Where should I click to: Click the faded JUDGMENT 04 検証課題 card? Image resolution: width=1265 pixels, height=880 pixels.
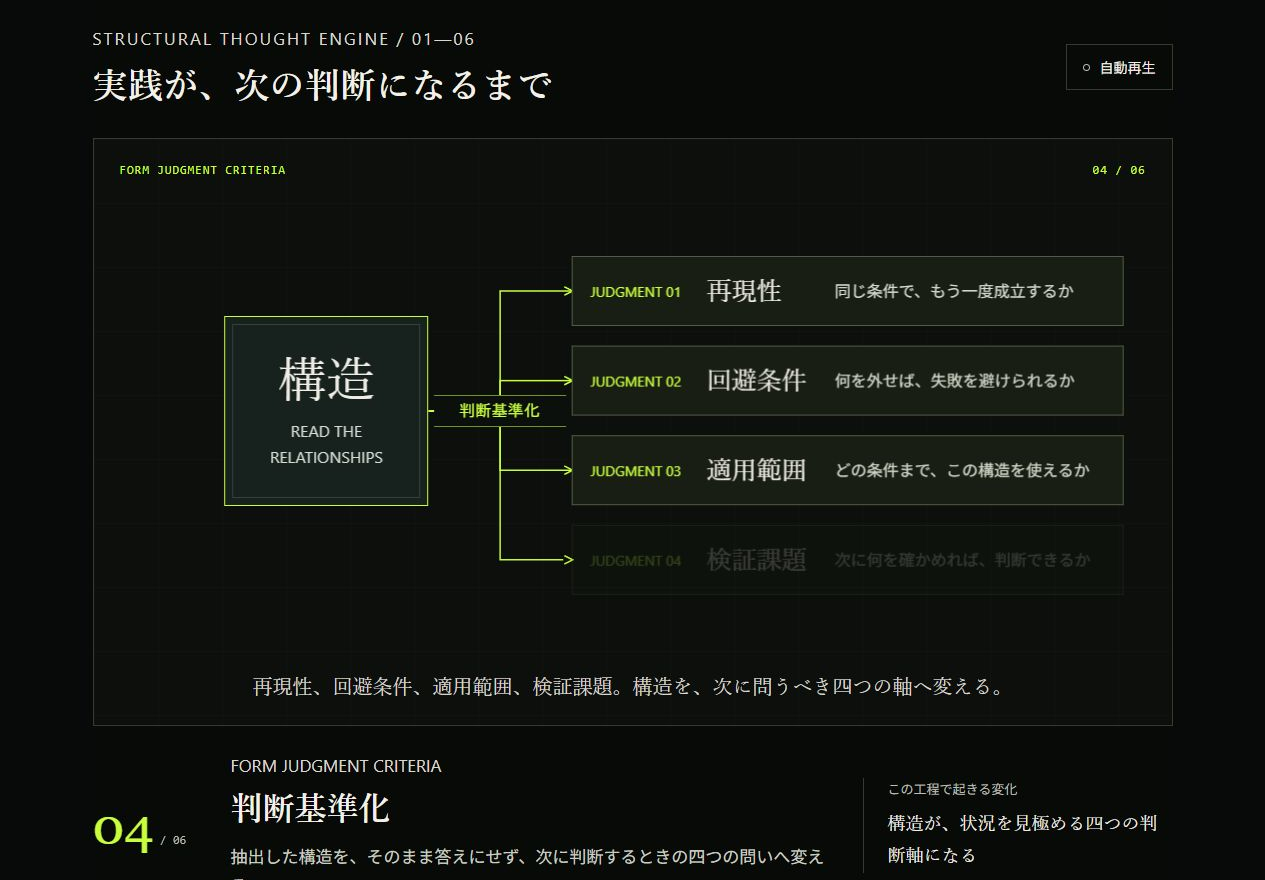[x=847, y=560]
